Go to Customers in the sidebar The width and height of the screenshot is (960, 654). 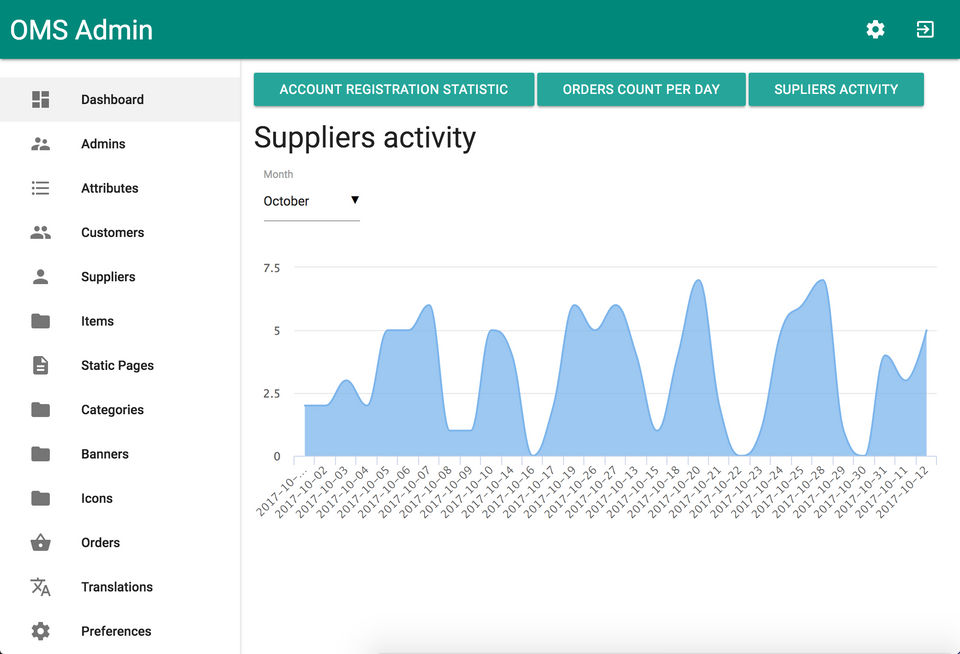coord(112,232)
